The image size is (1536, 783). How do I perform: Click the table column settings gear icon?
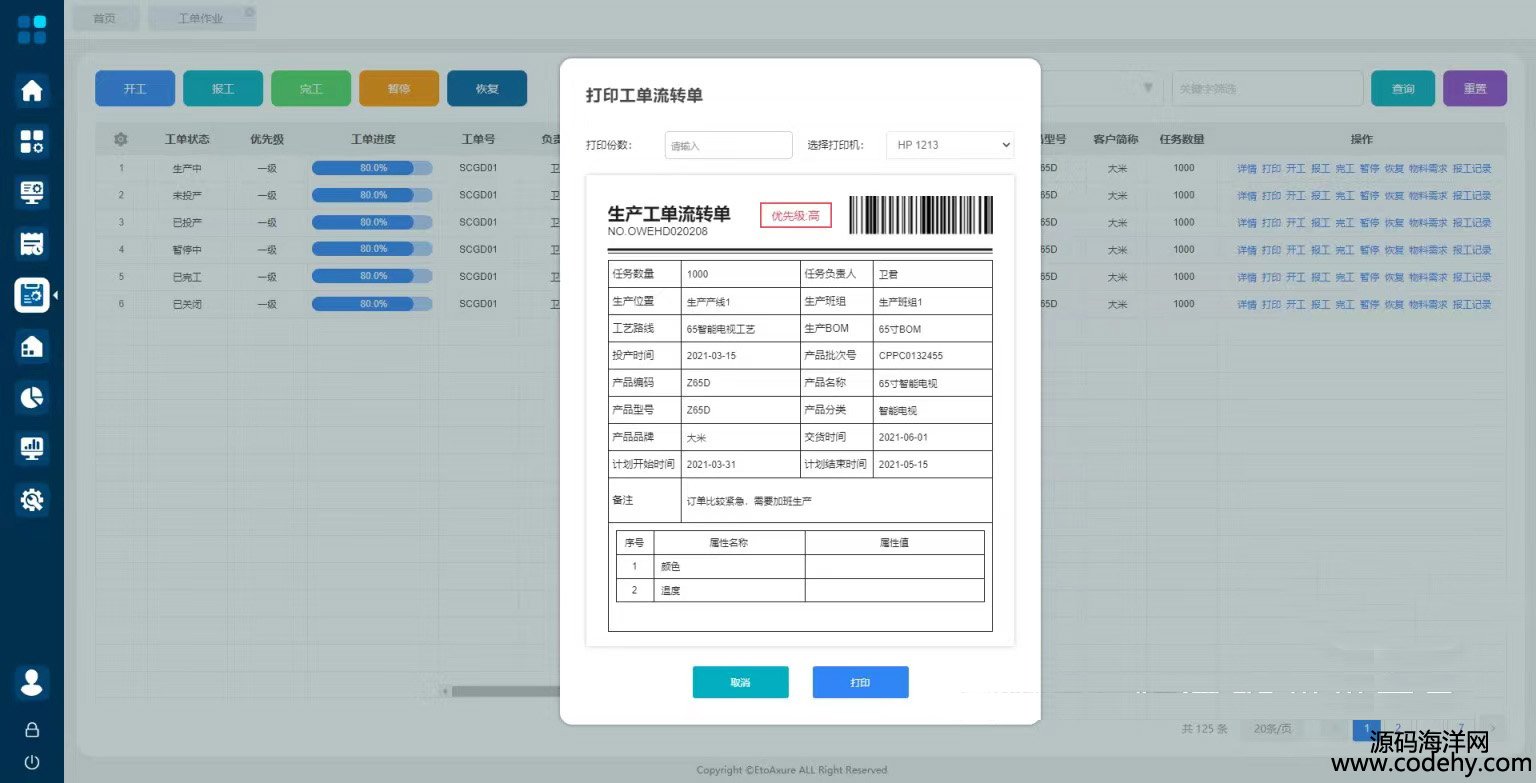121,139
